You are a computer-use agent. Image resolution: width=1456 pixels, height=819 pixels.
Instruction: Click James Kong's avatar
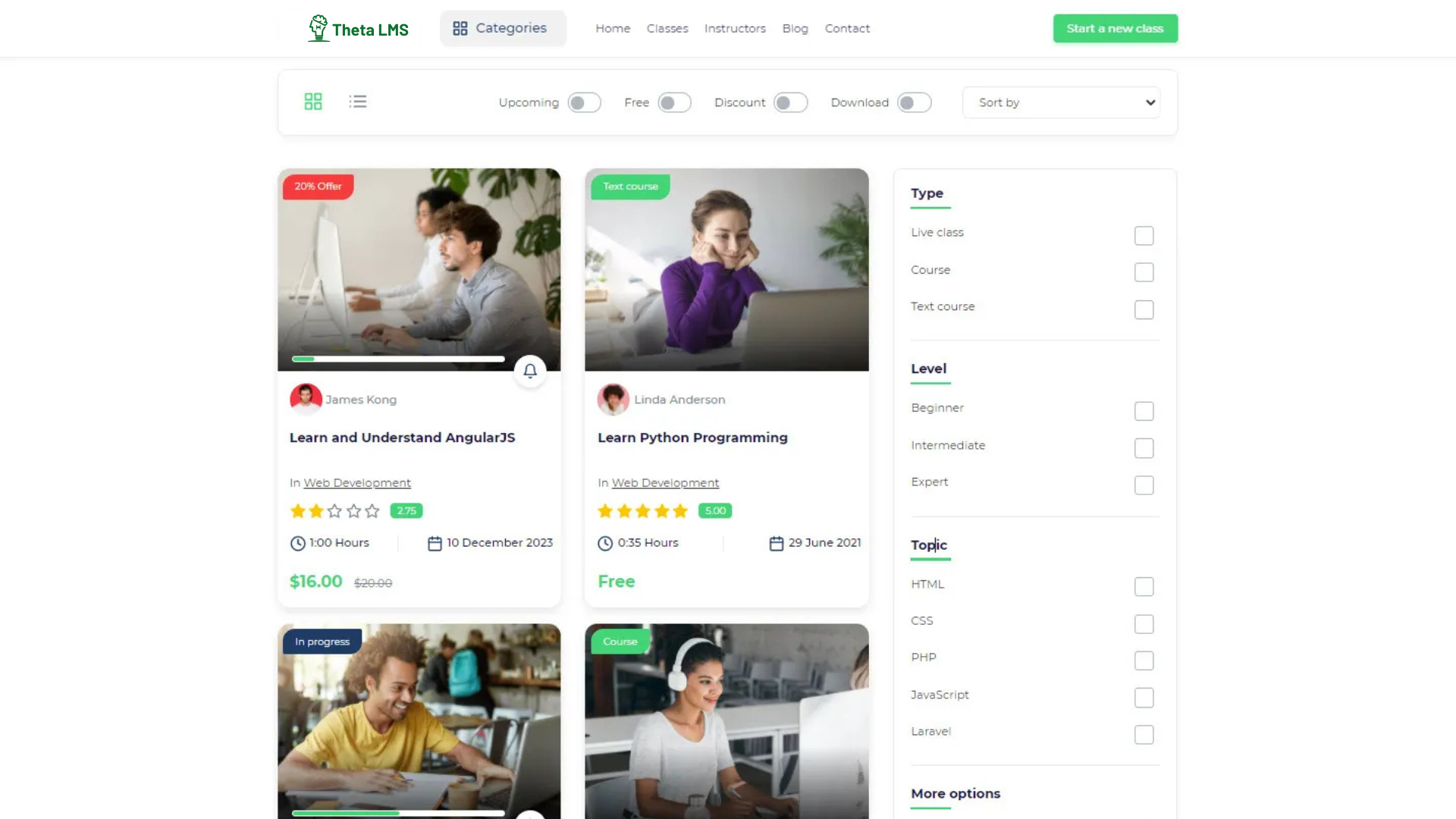pyautogui.click(x=306, y=399)
